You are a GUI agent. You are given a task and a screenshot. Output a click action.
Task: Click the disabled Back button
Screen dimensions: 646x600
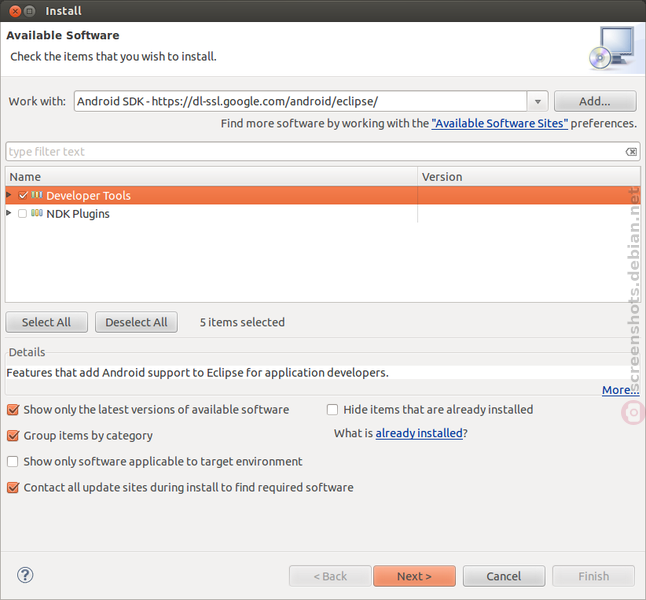click(x=330, y=576)
